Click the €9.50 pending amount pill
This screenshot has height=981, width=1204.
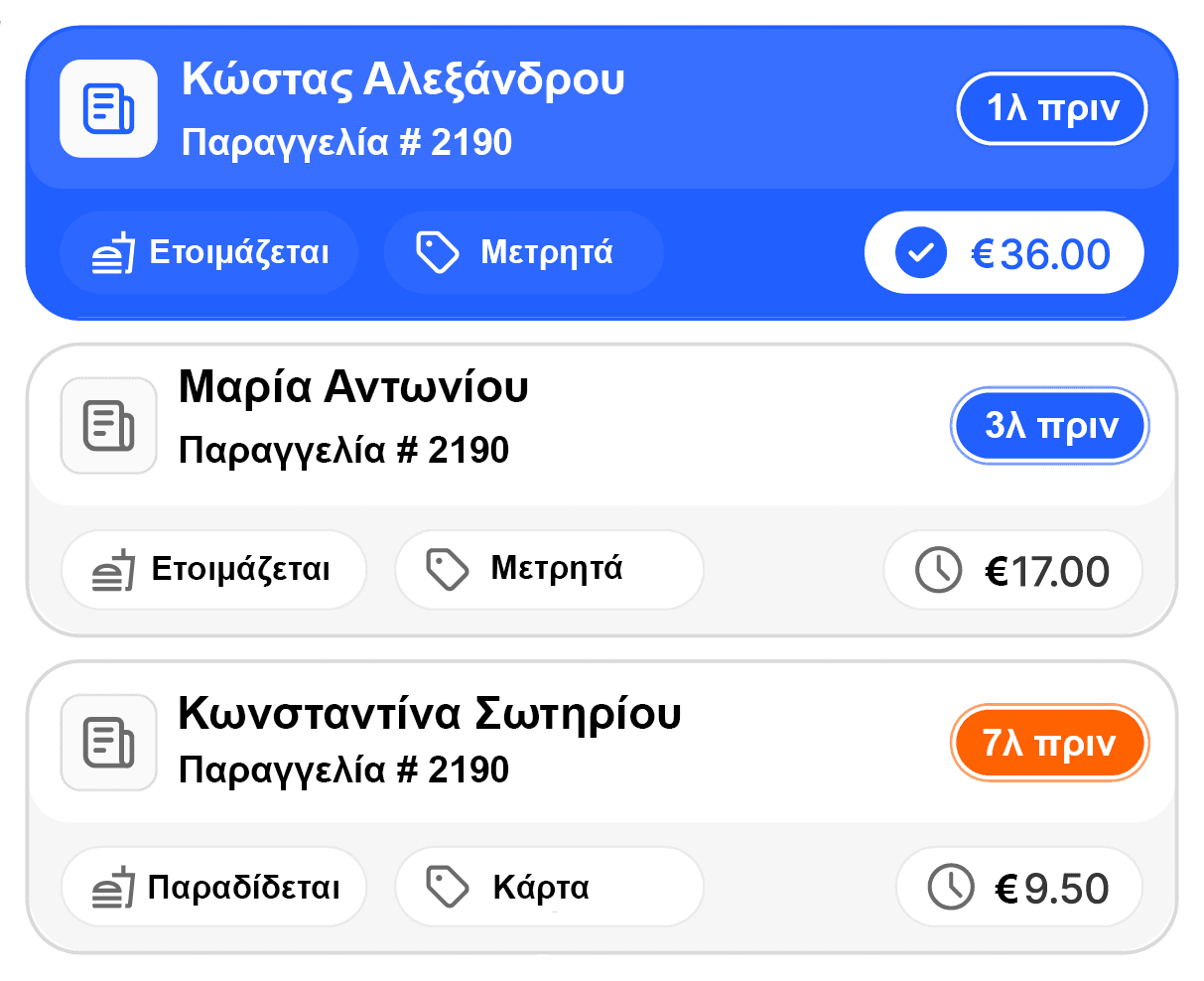[x=1019, y=887]
